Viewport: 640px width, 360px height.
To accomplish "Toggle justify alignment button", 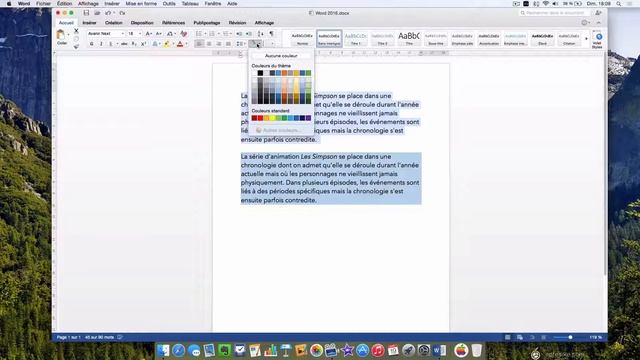I will pyautogui.click(x=229, y=44).
